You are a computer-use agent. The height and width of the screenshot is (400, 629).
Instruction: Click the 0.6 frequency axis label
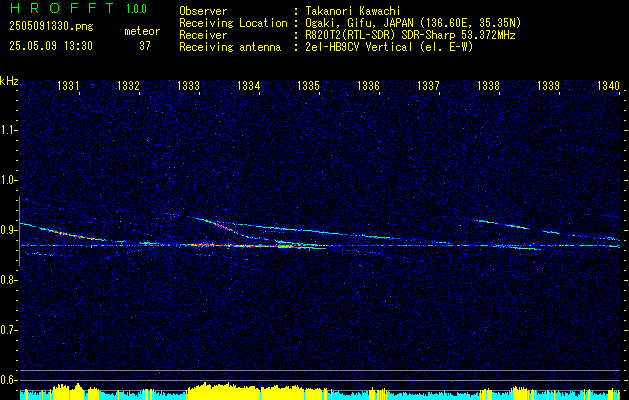(8, 380)
